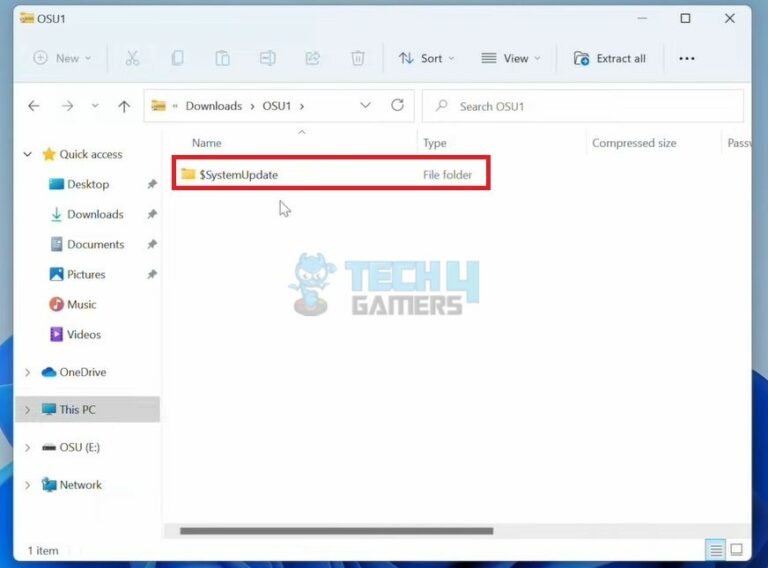Screen dimensions: 768x568
Task: Click the Delete trash icon
Action: pos(357,59)
